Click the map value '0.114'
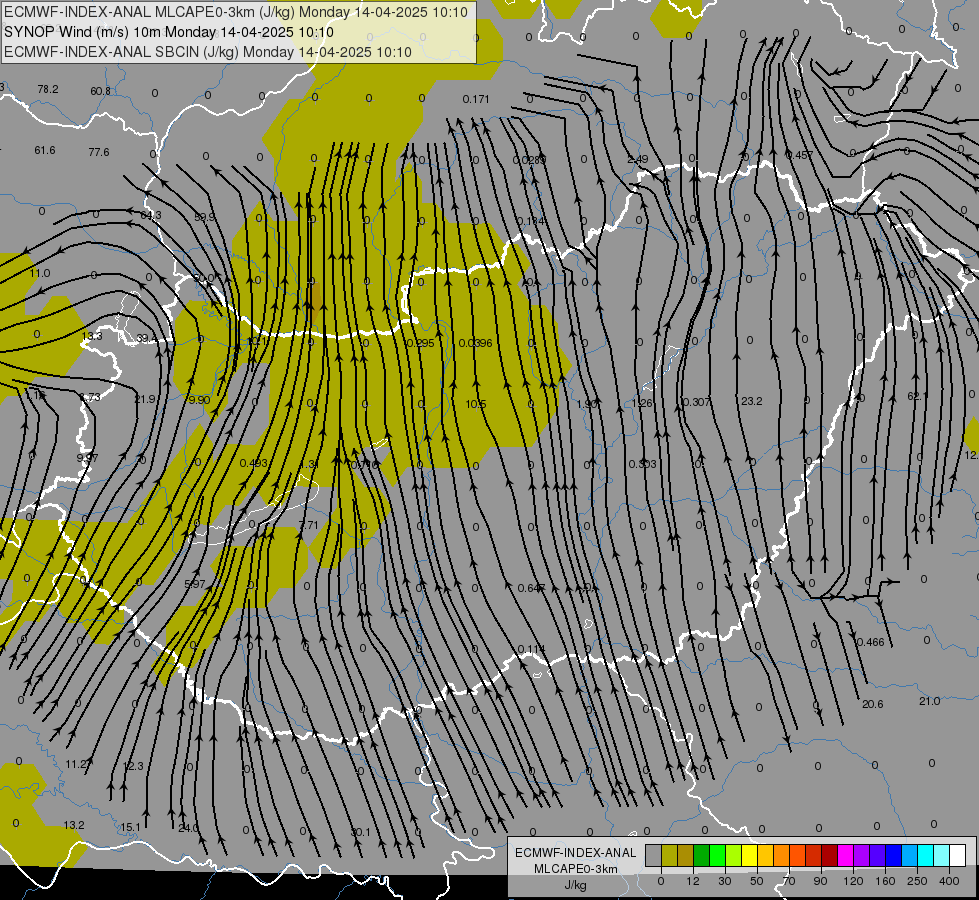Image resolution: width=979 pixels, height=900 pixels. 531,650
